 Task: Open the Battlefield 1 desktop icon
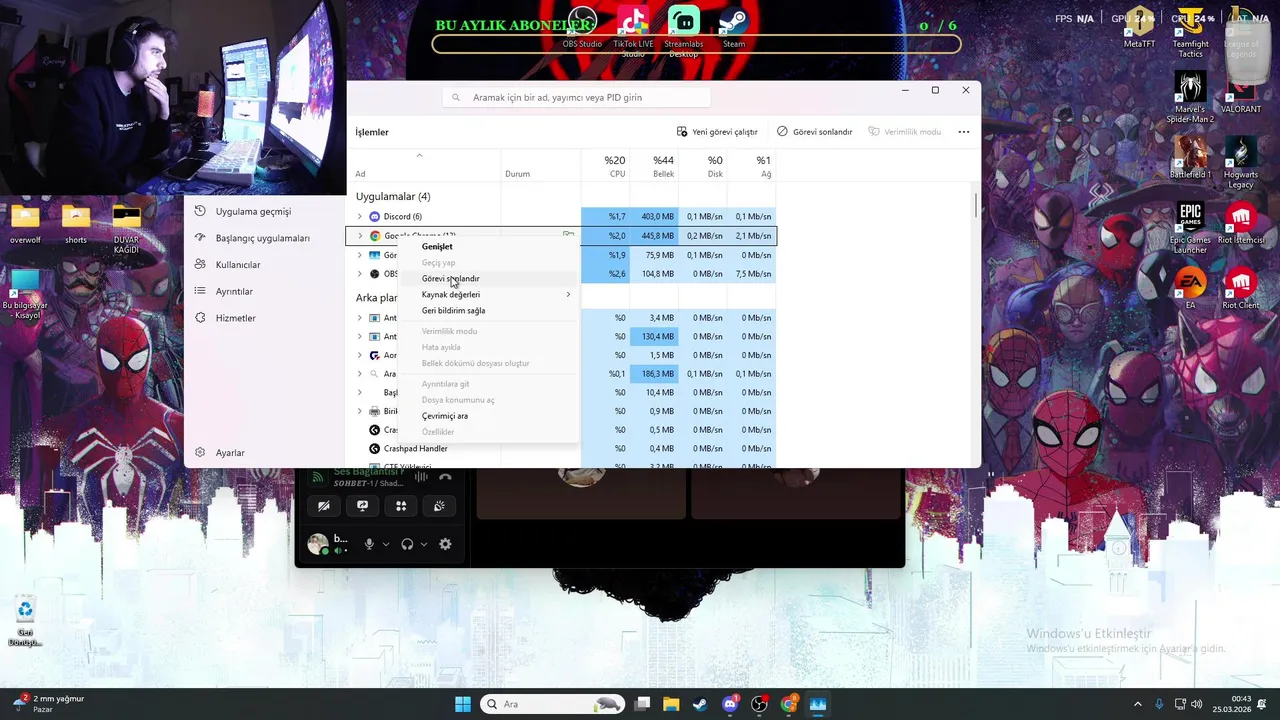1190,159
